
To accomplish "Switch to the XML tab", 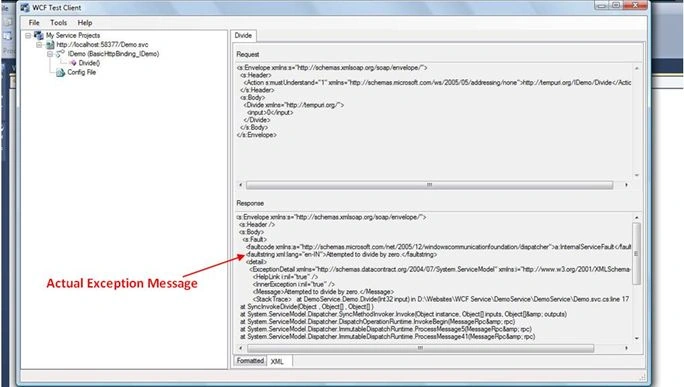I will pyautogui.click(x=277, y=361).
